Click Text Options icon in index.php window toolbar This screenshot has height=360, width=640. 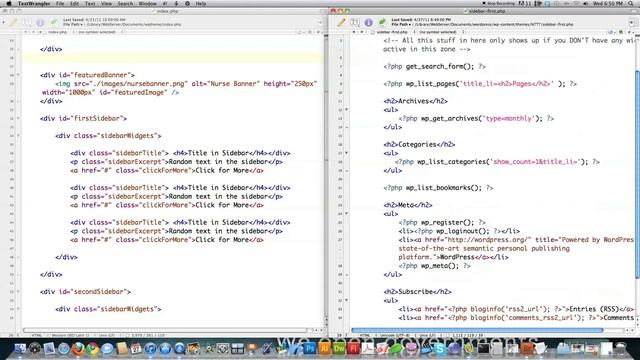point(27,22)
